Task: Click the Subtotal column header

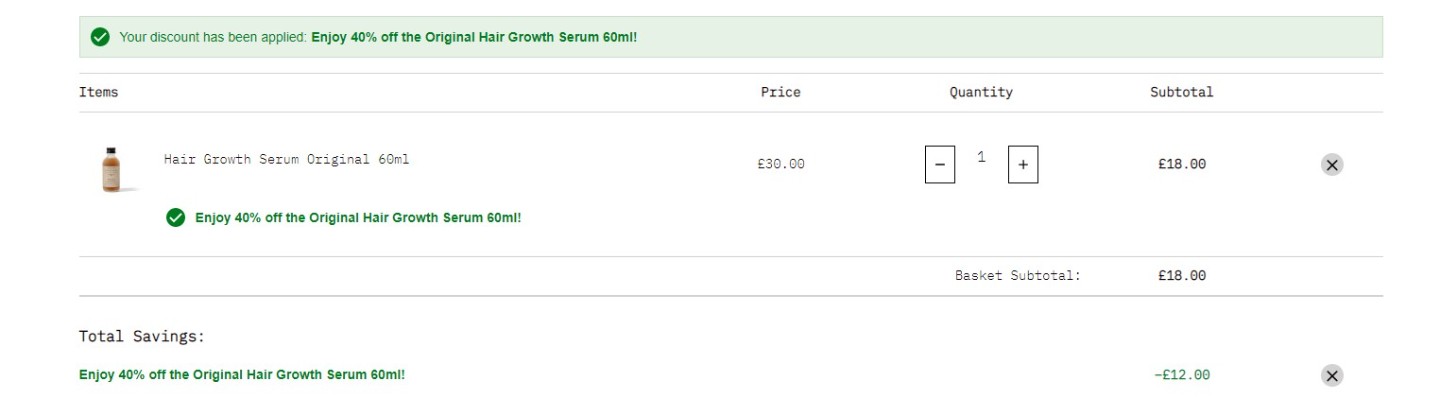Action: click(x=1181, y=92)
